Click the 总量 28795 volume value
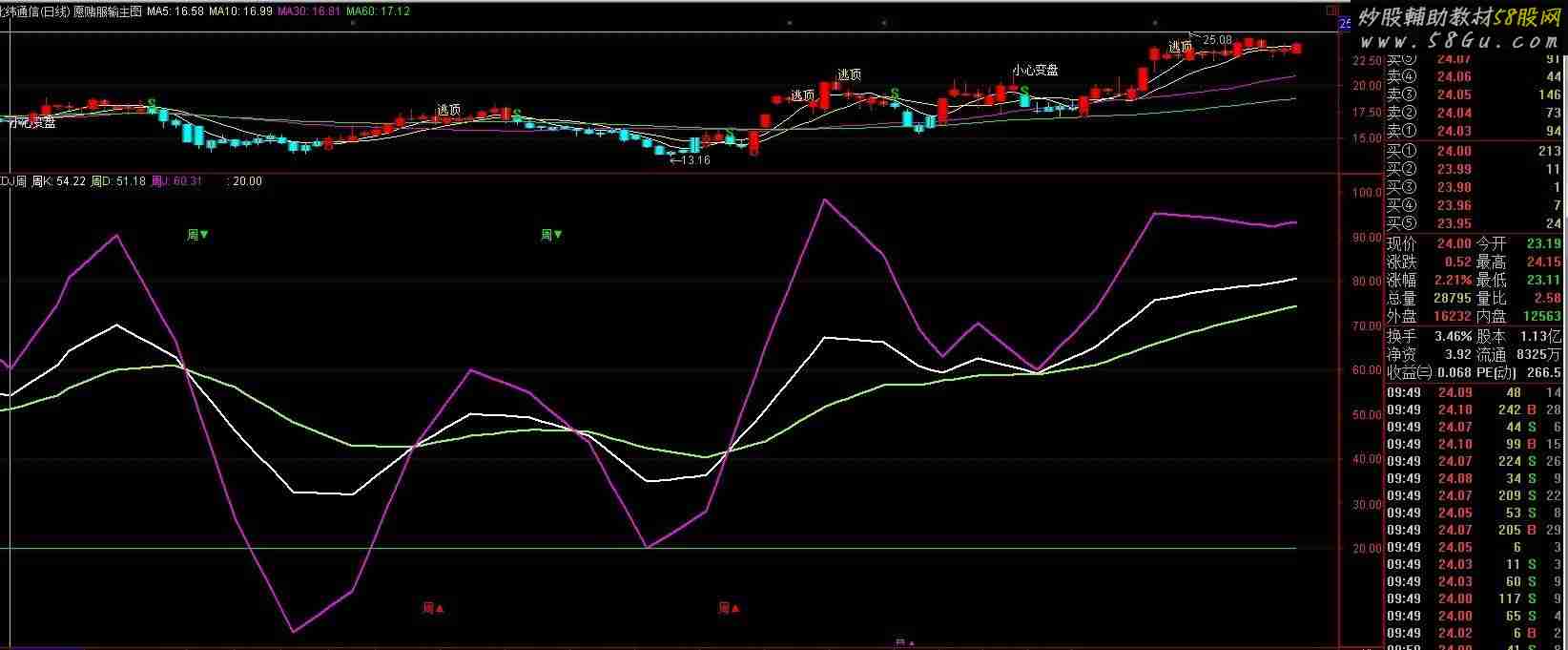Image resolution: width=1568 pixels, height=650 pixels. click(1452, 298)
